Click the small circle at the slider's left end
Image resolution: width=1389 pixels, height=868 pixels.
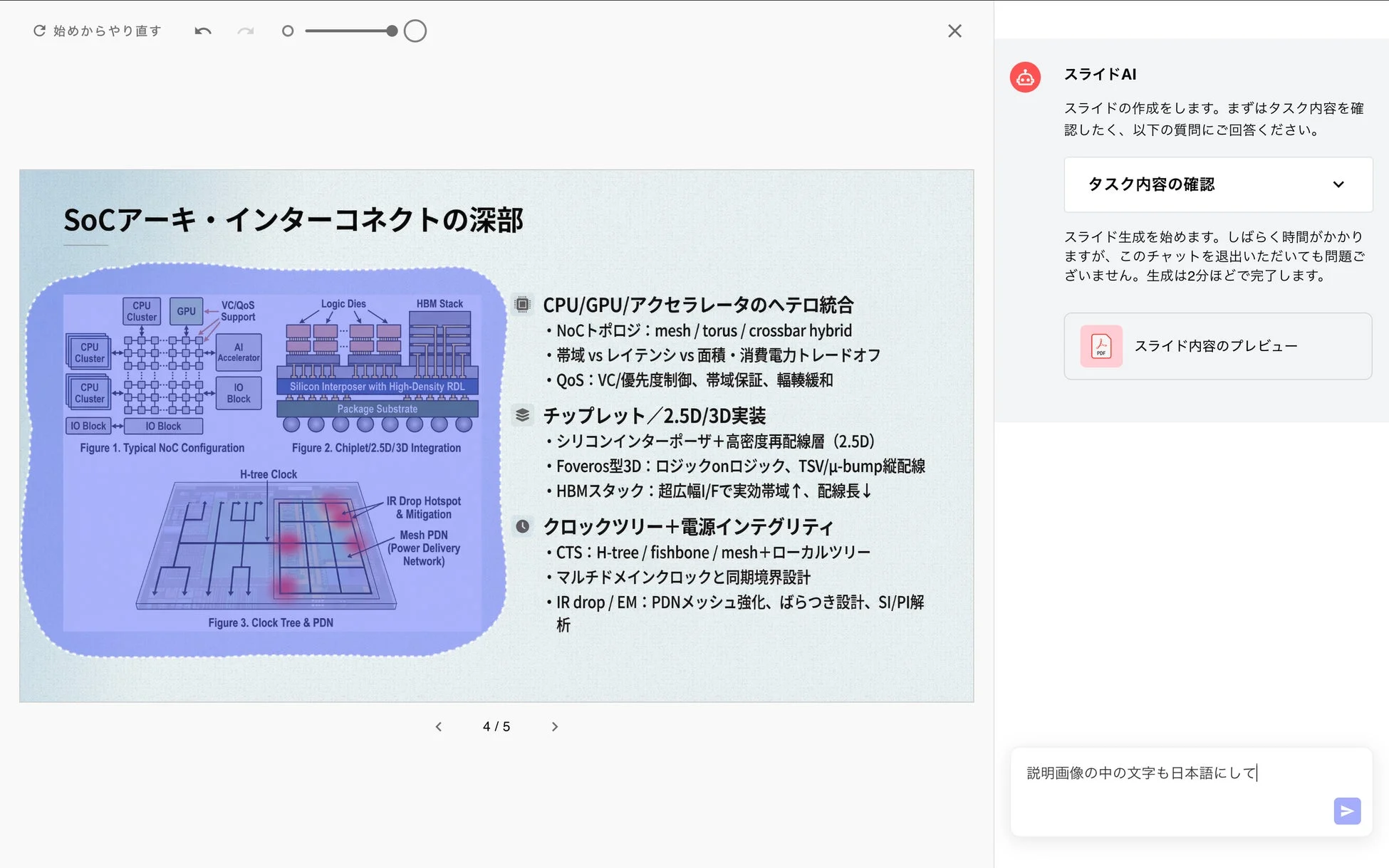click(288, 31)
